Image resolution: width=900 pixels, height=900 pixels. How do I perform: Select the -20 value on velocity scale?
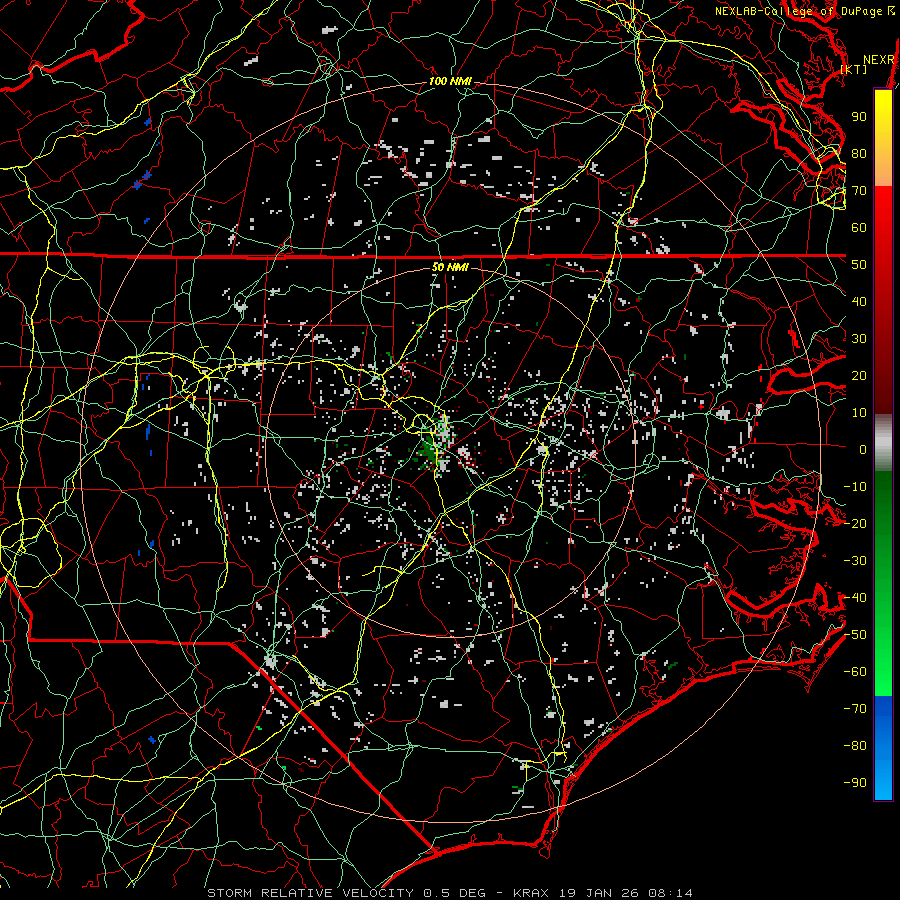click(x=855, y=524)
